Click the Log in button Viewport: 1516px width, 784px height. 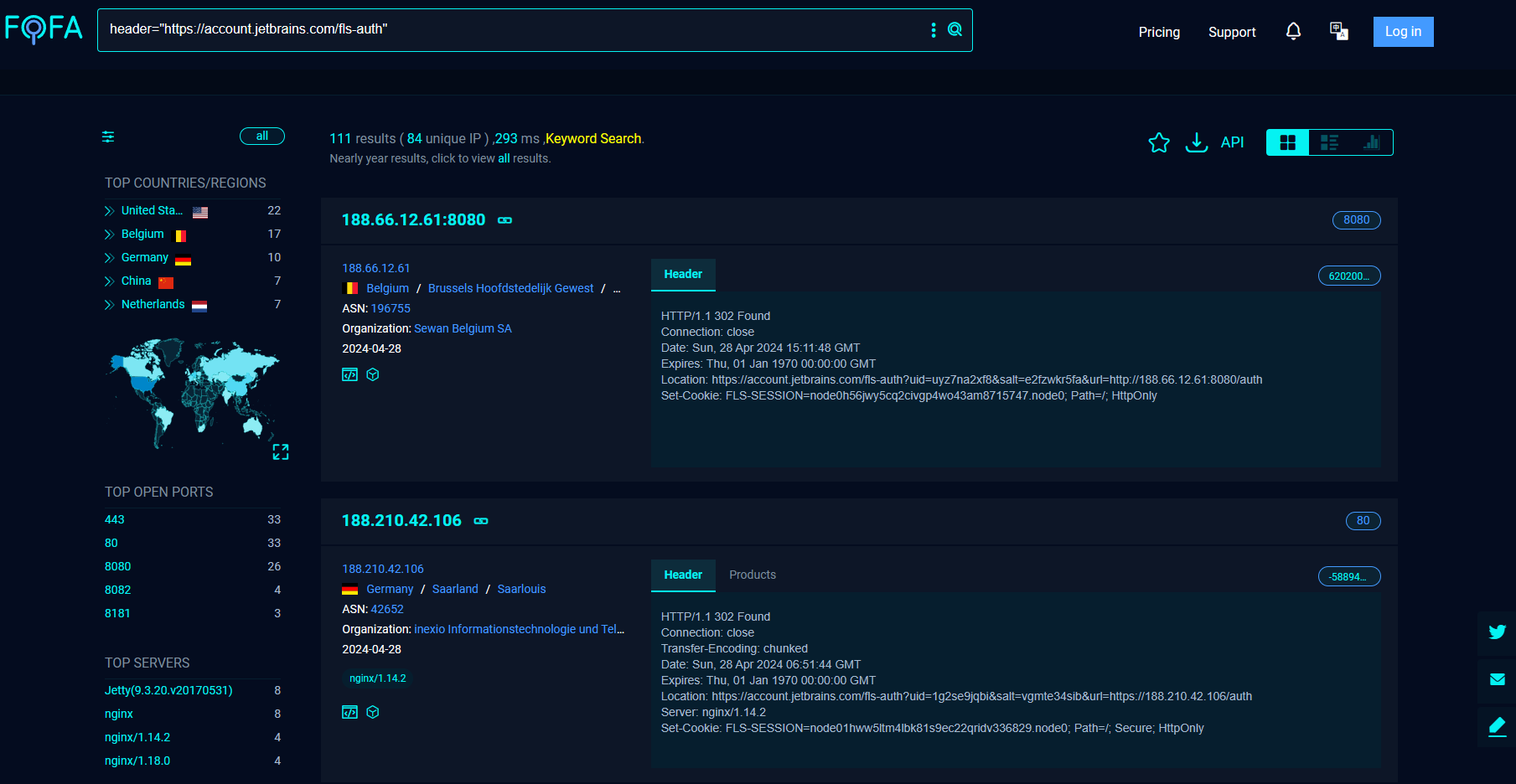tap(1403, 32)
